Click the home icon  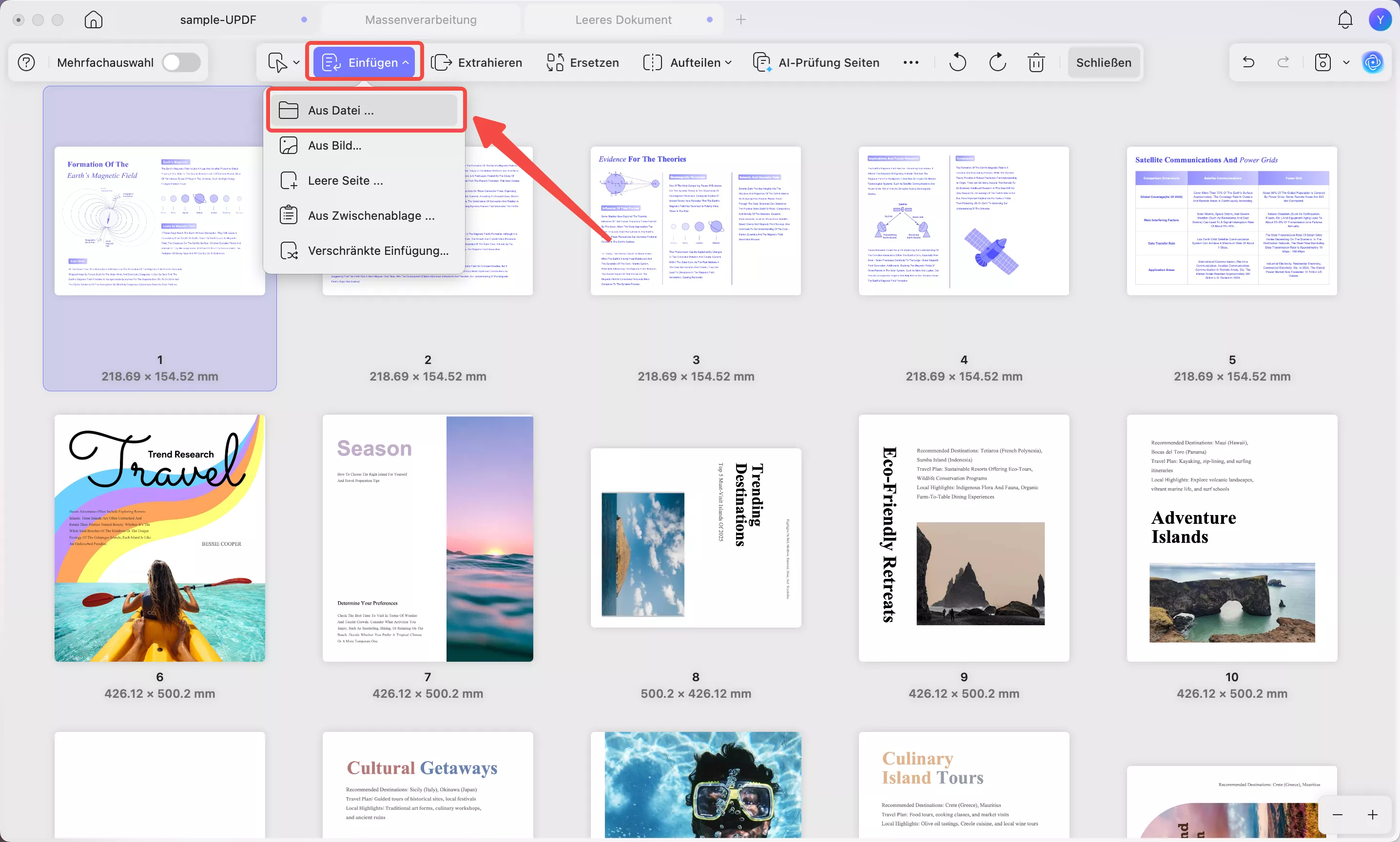pos(93,20)
